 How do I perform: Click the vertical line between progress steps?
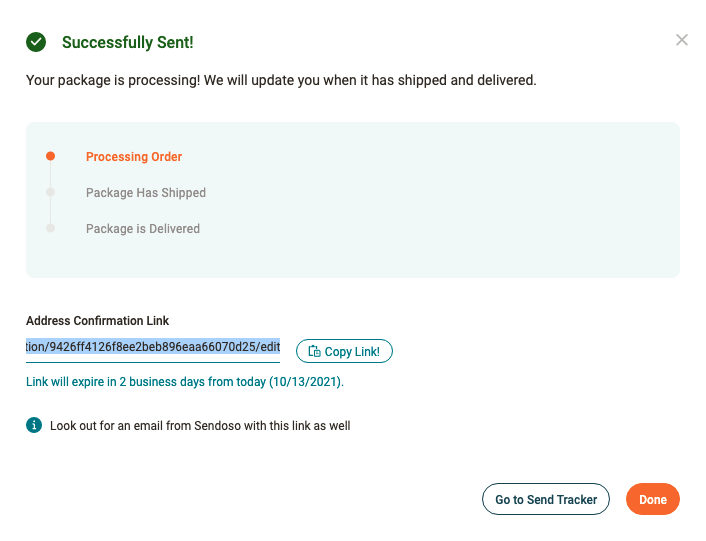50,176
